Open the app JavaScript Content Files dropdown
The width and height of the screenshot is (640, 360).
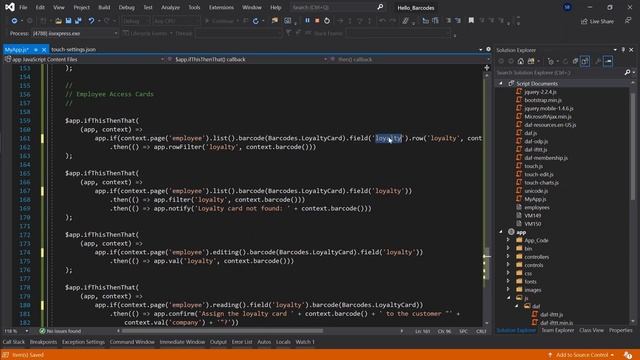tap(84, 59)
